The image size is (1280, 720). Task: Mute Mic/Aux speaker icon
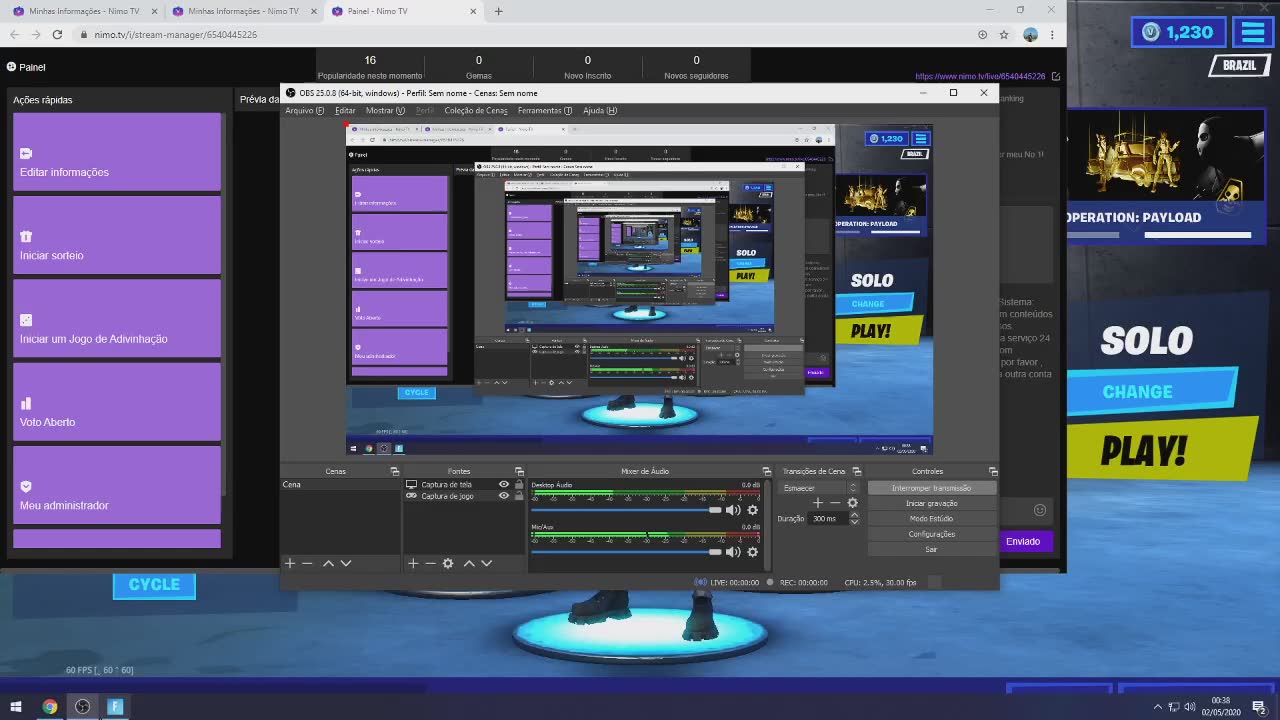pyautogui.click(x=733, y=552)
